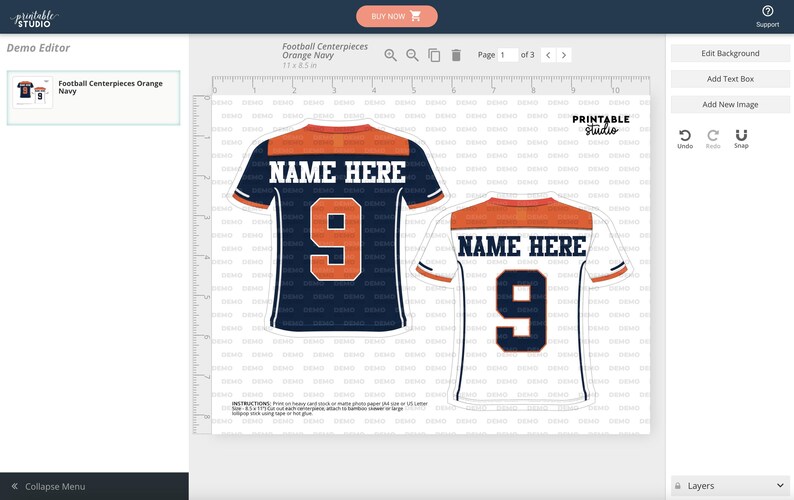The width and height of the screenshot is (794, 500).
Task: Click the zoom in magnifier icon
Action: point(390,55)
